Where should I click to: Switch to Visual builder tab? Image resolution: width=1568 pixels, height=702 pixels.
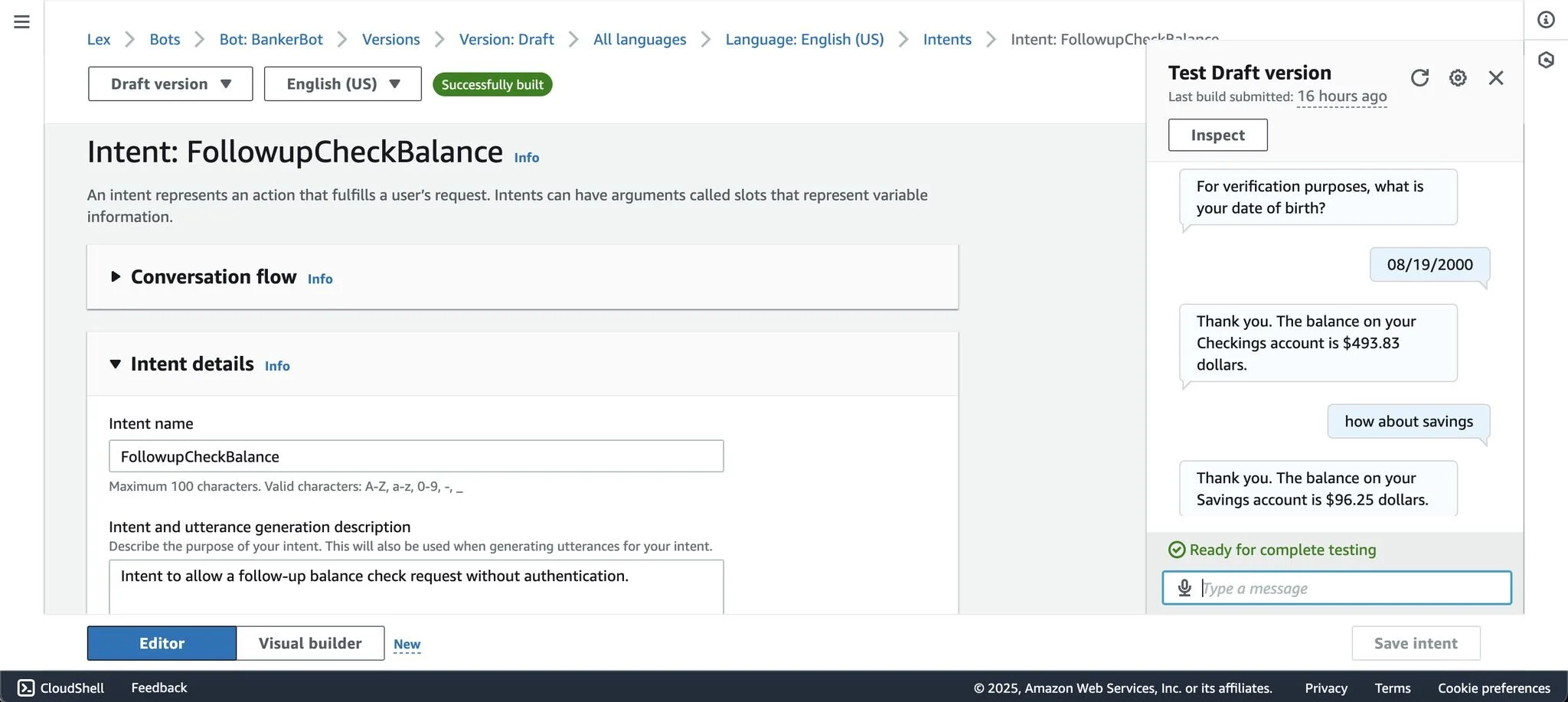coord(310,643)
